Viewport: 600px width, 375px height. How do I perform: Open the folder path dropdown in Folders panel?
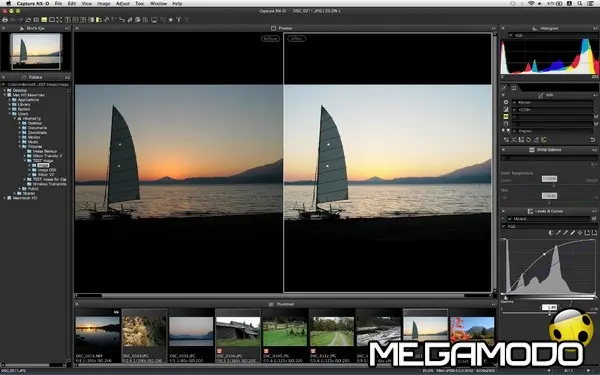35,84
